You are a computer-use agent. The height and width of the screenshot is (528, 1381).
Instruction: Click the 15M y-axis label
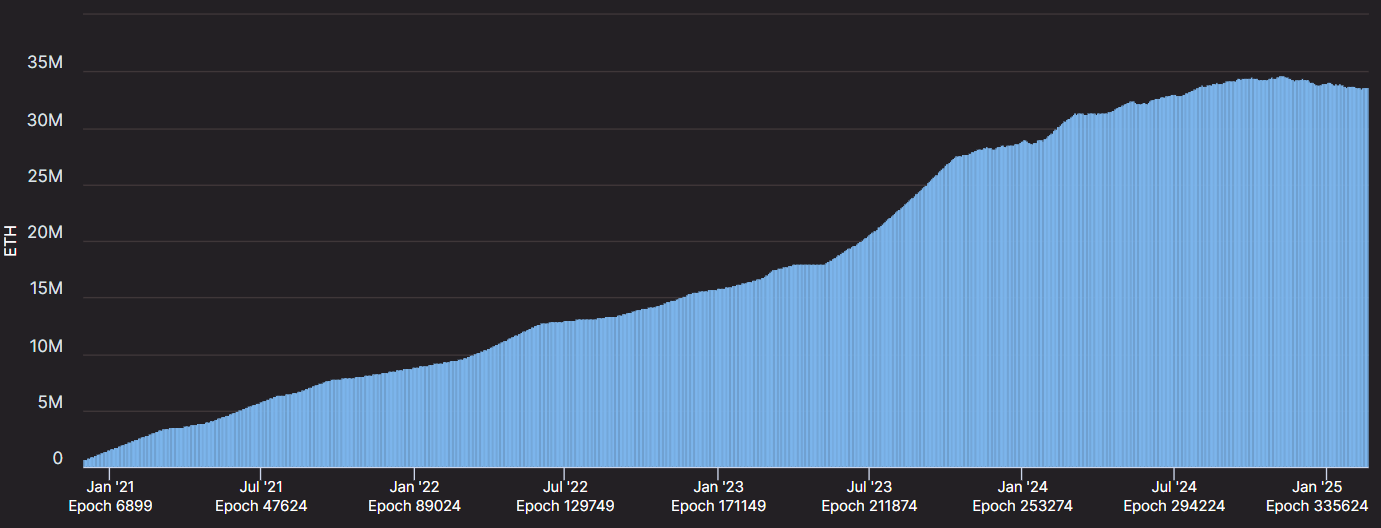[x=47, y=290]
